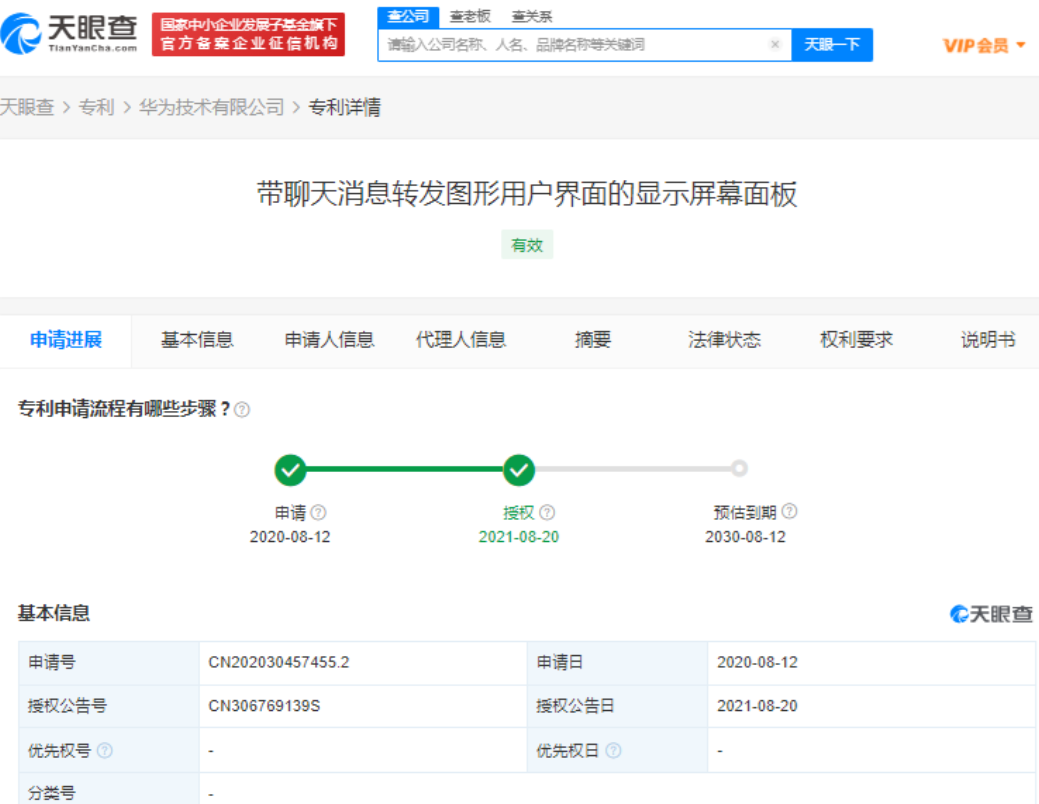Image resolution: width=1039 pixels, height=804 pixels.
Task: Click the publication number CN306769139S
Action: point(264,706)
